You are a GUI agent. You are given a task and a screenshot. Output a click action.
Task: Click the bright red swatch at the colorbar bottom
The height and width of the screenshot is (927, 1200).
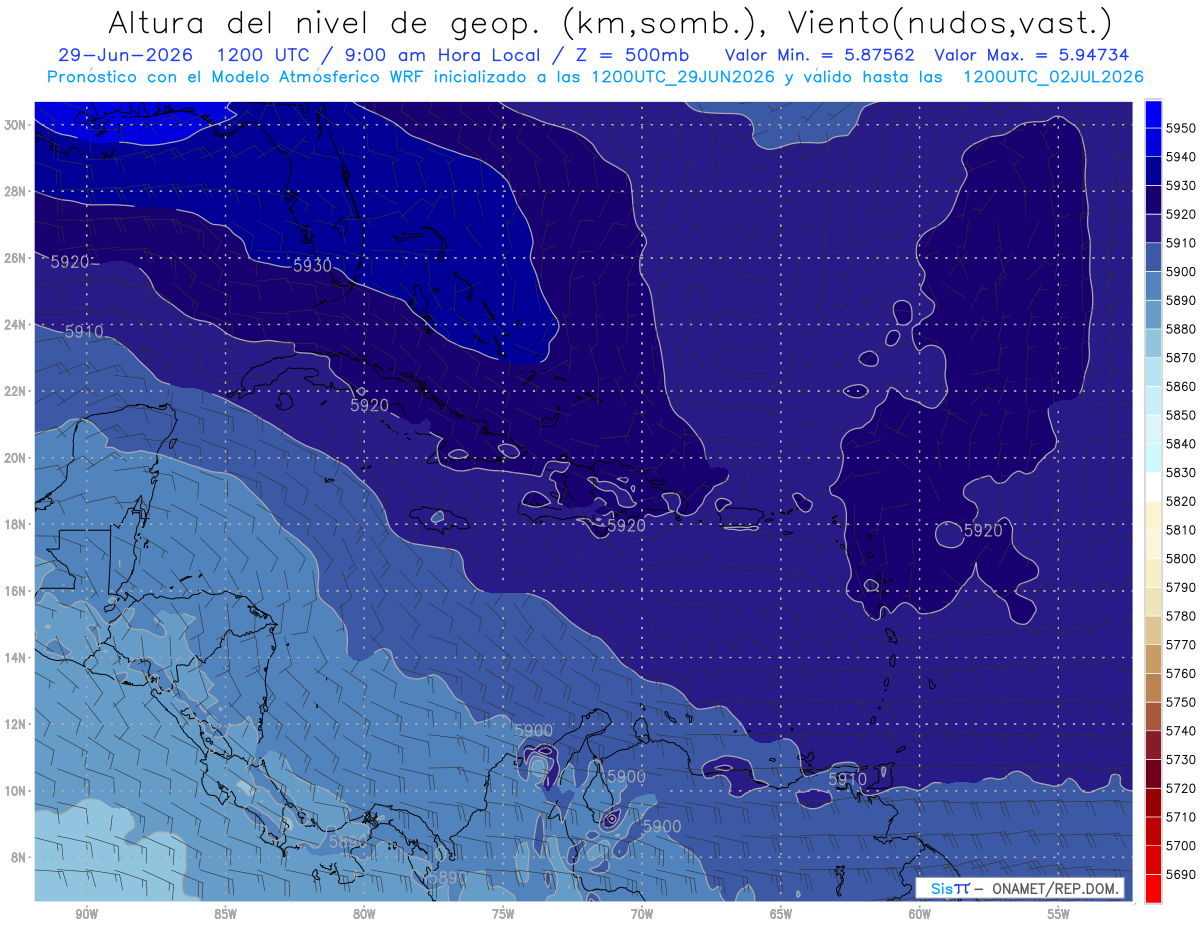coord(1153,888)
